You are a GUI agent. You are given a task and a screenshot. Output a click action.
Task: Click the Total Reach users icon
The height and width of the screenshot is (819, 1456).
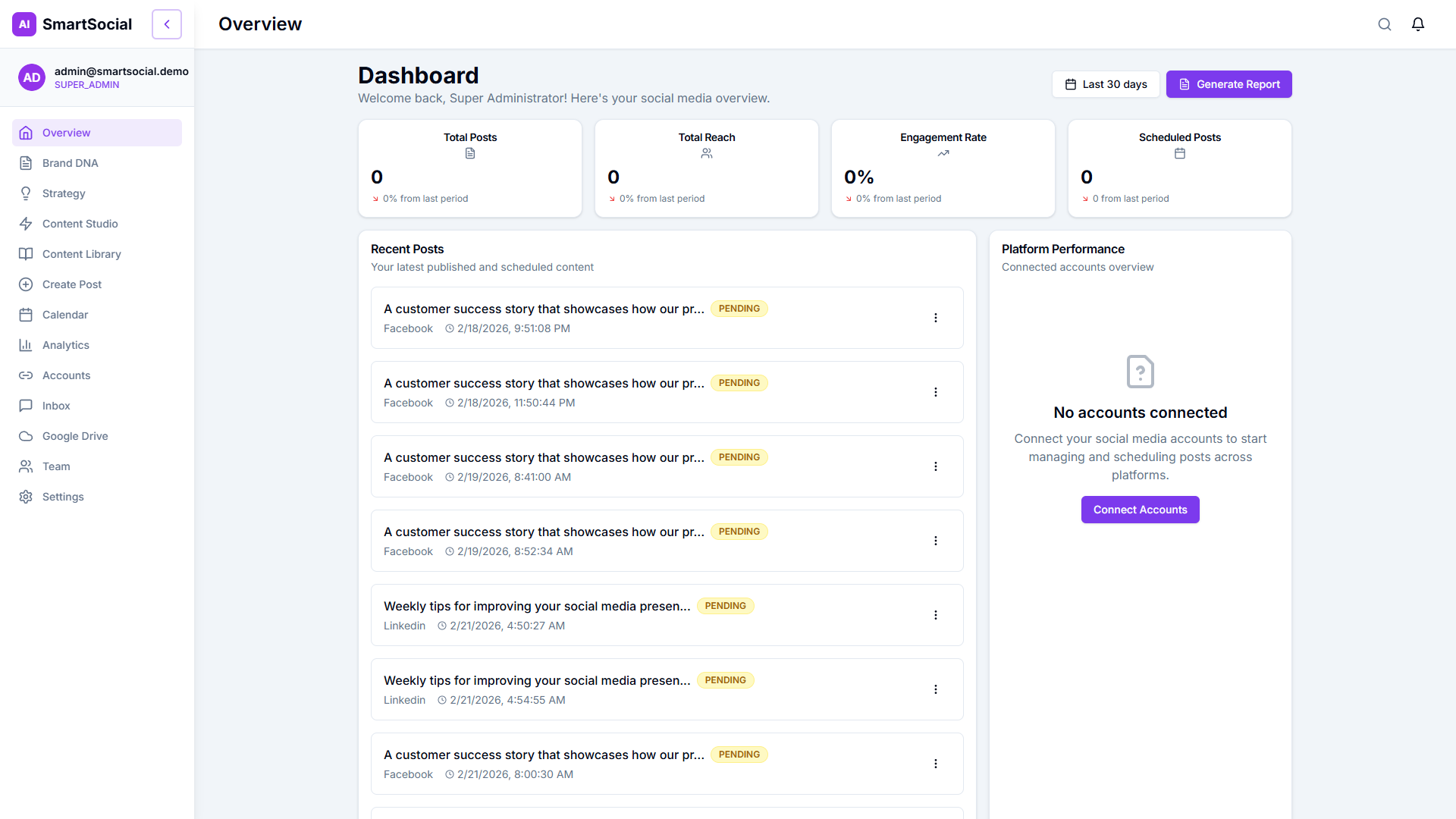(x=707, y=153)
